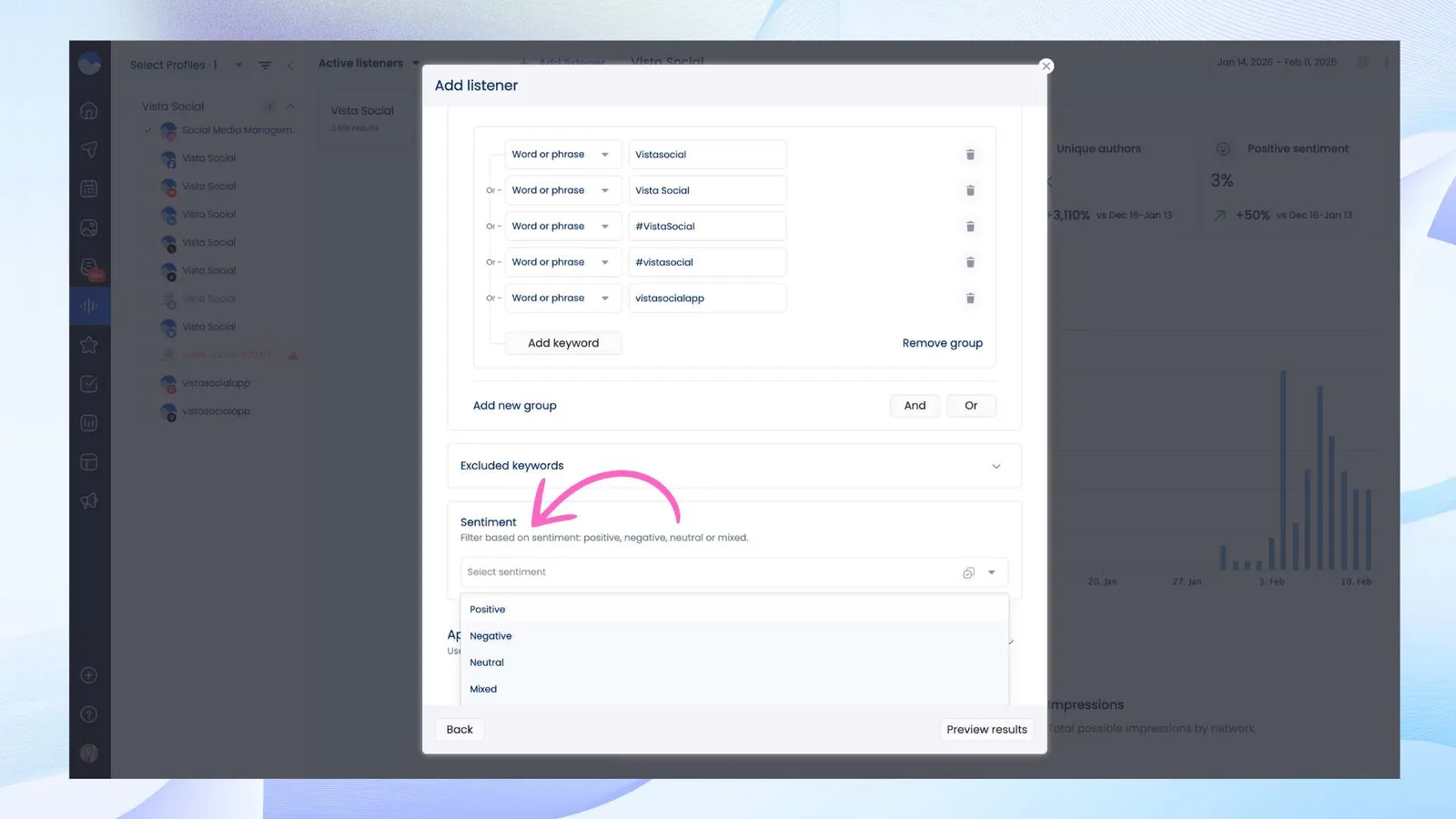Open the publish paper plane sidebar icon
The image size is (1456, 819).
click(x=89, y=149)
